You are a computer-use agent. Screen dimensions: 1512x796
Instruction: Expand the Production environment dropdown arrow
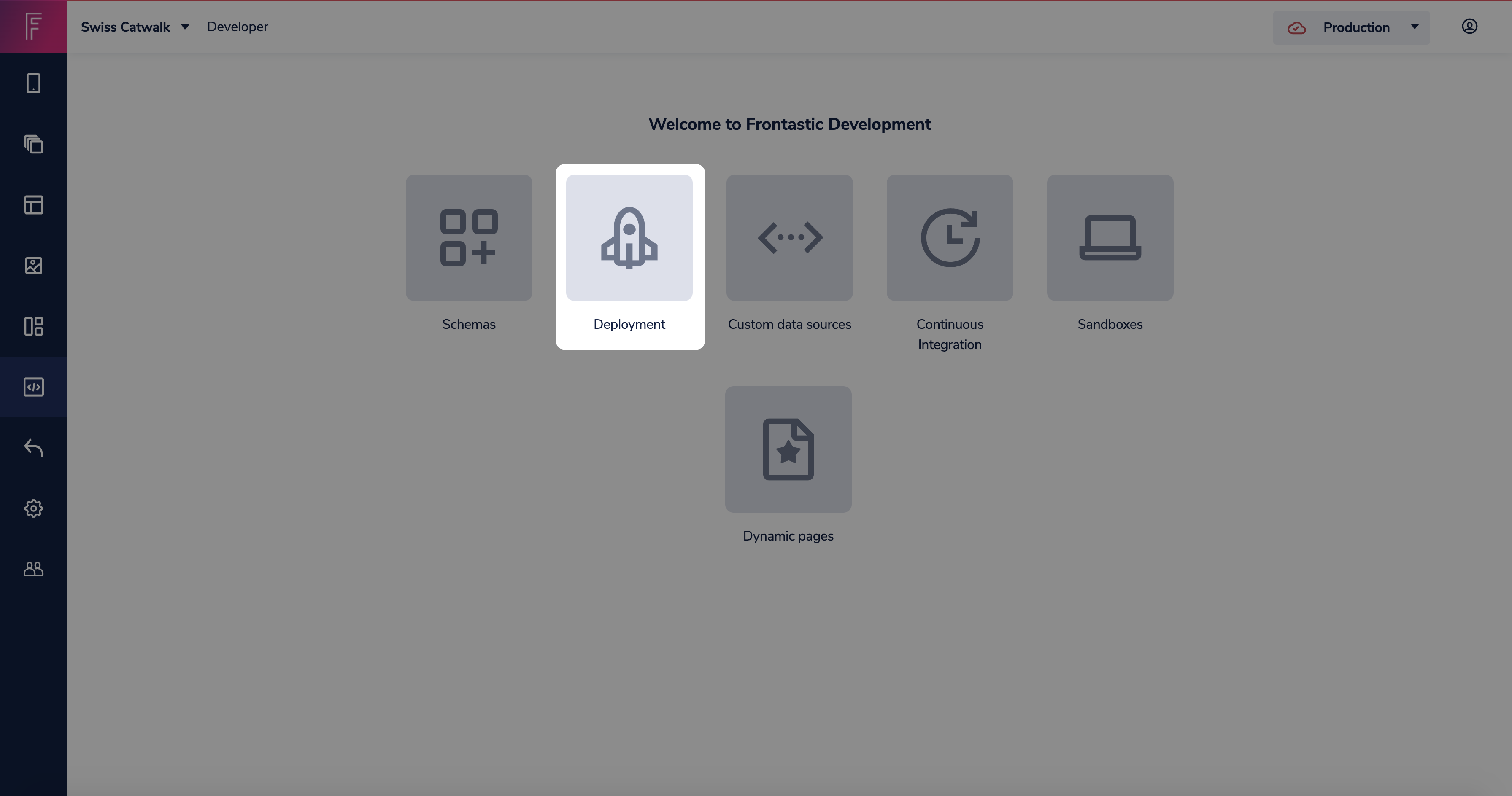[x=1415, y=27]
